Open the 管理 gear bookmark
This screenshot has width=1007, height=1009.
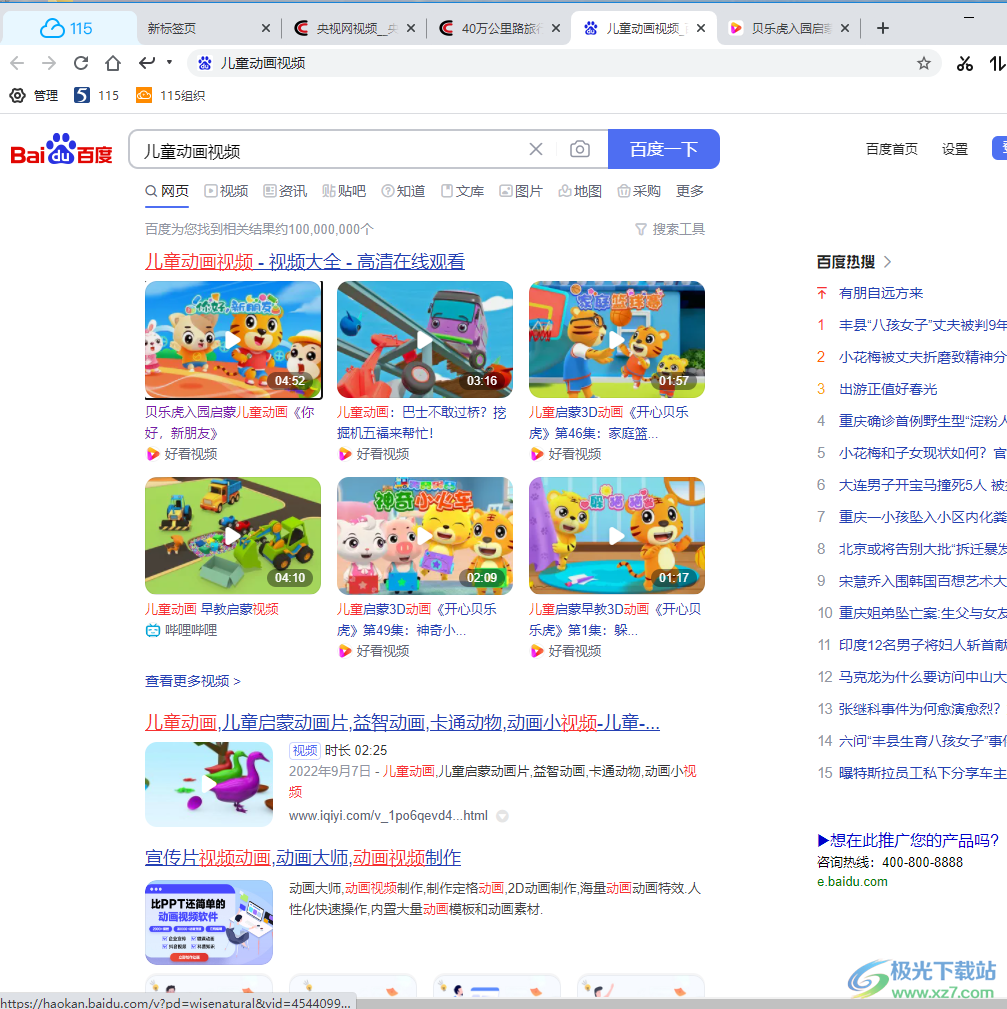pos(33,96)
